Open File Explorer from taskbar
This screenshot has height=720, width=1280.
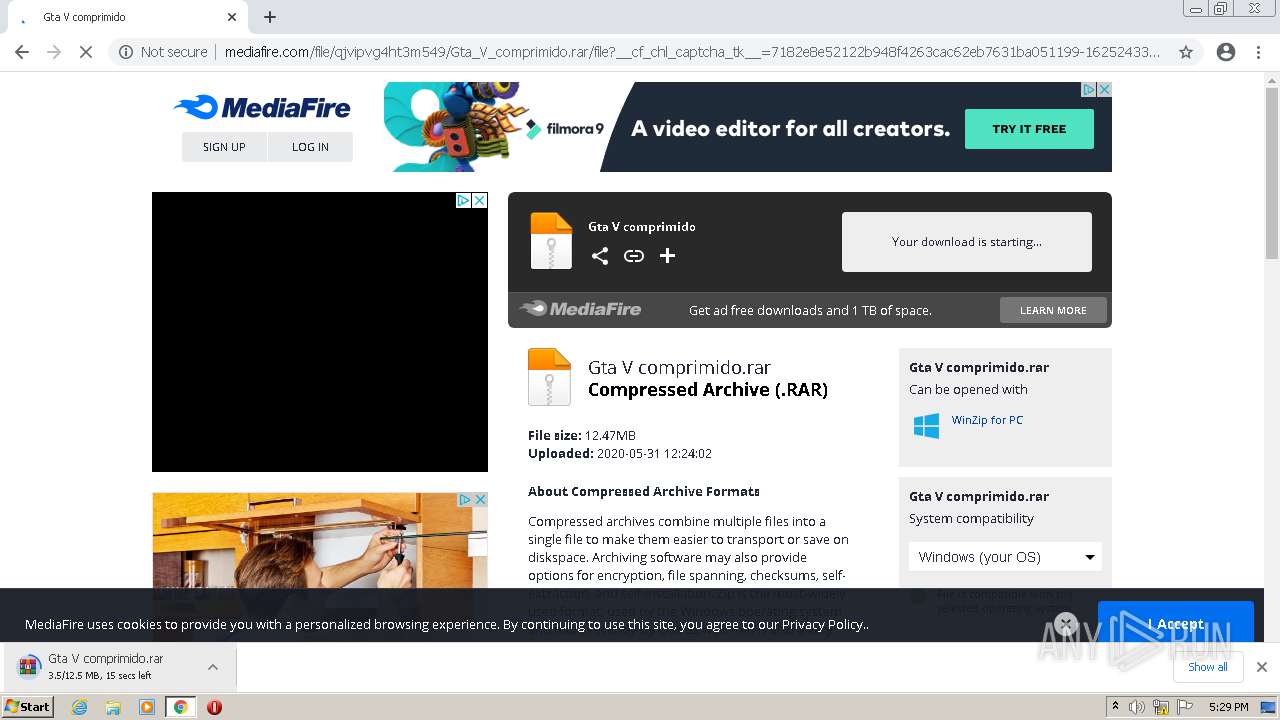(113, 707)
